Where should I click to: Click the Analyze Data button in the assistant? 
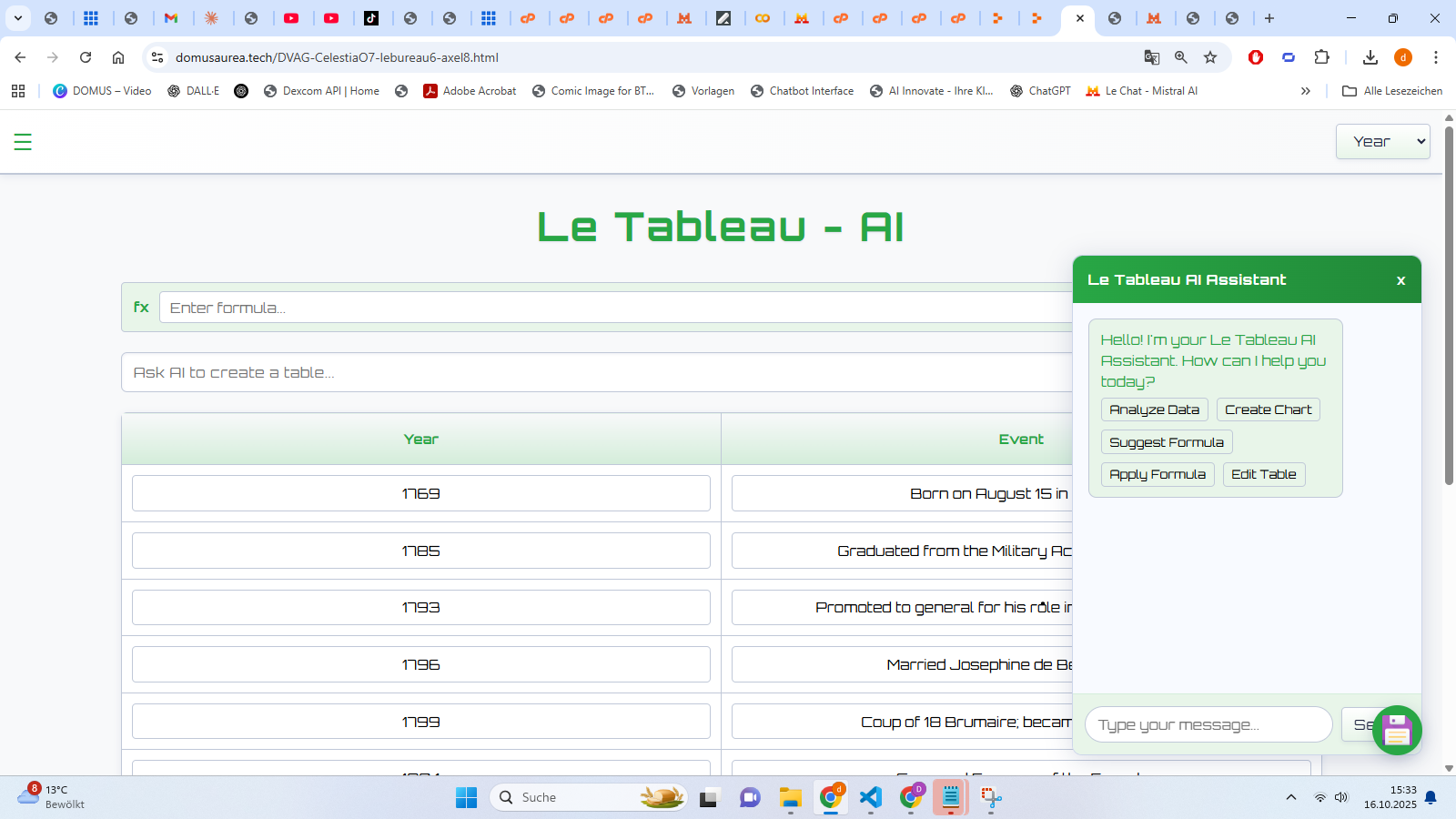click(x=1154, y=409)
